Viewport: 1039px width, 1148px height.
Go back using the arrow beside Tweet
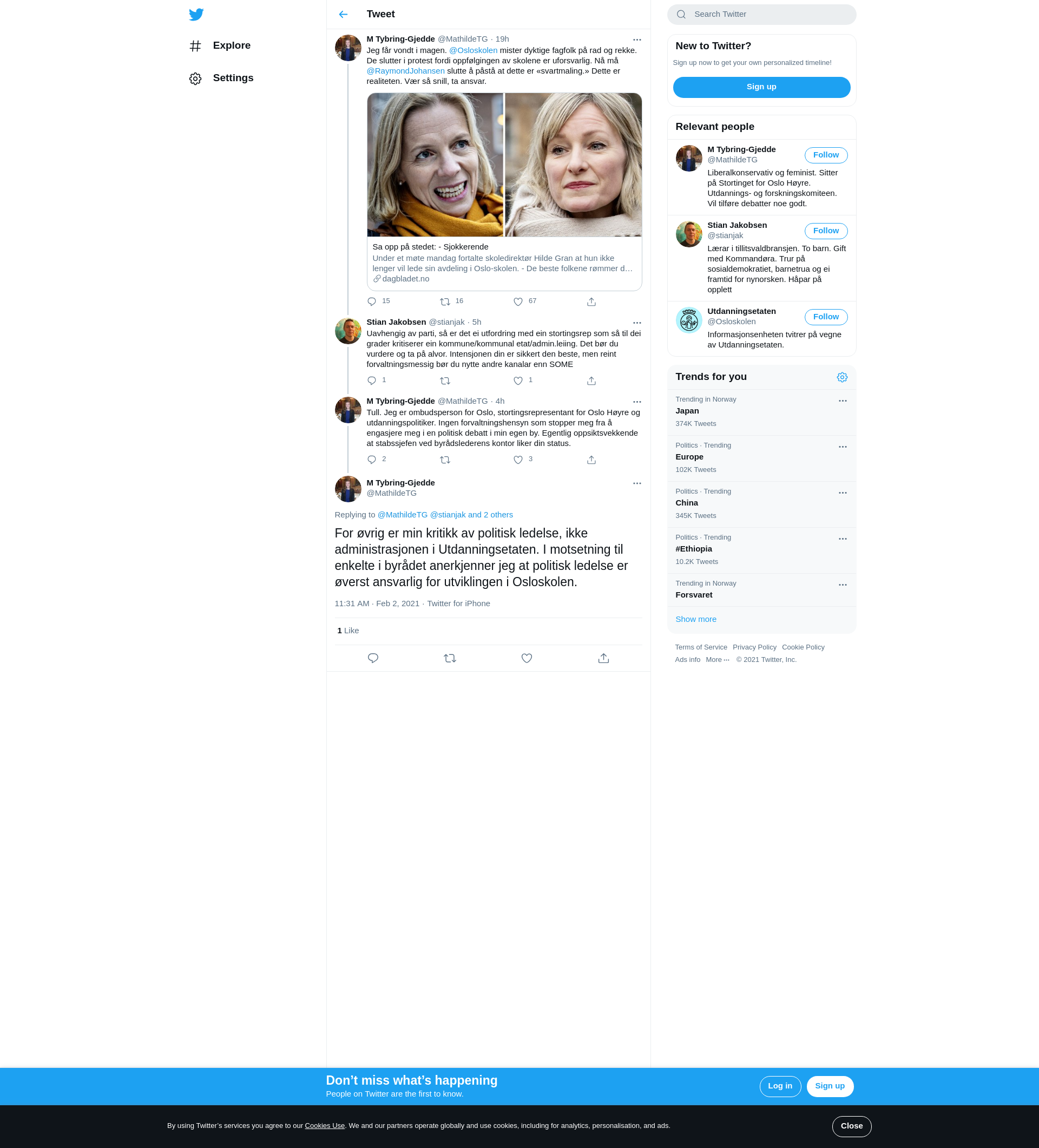point(343,14)
